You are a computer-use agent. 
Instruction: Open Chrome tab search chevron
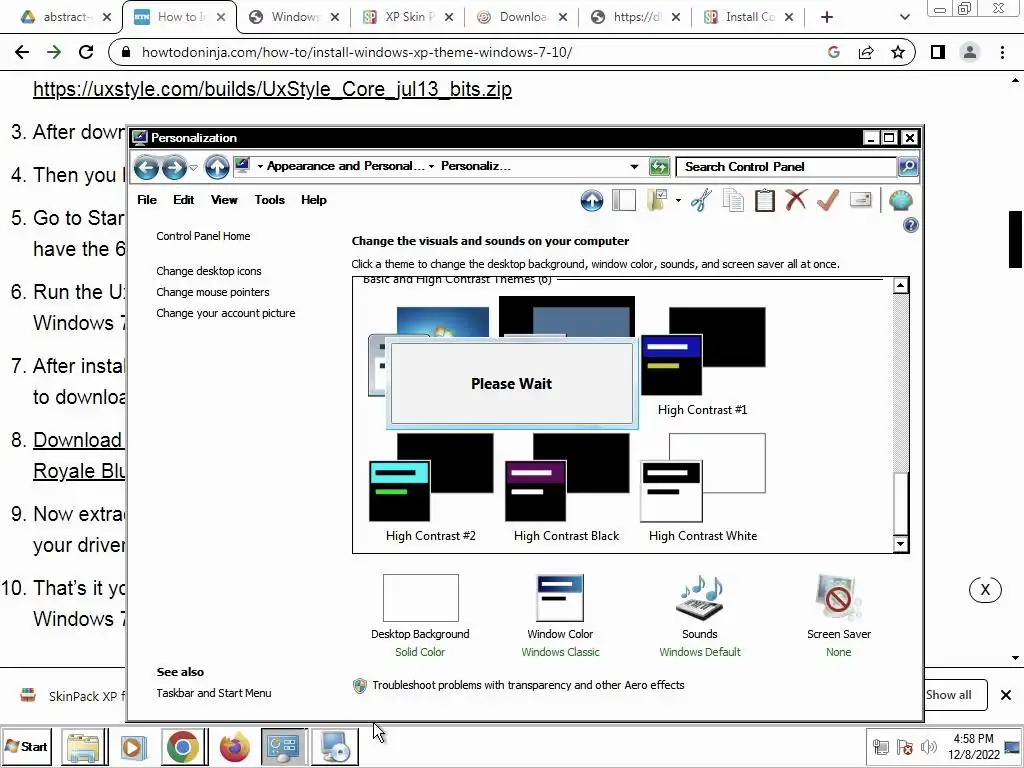tap(904, 17)
